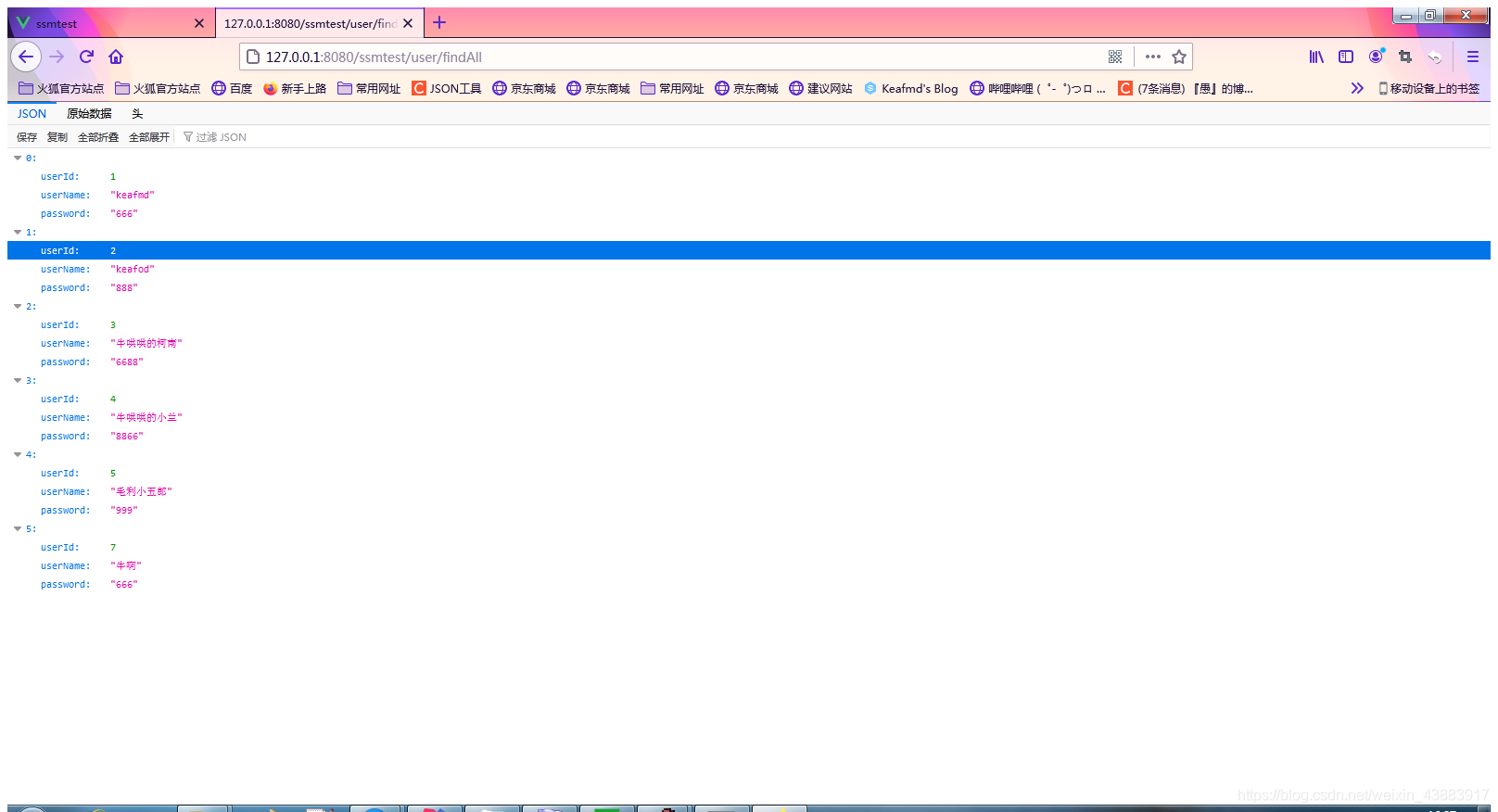The height and width of the screenshot is (812, 1498).
Task: Select the userId 5 row
Action: click(x=749, y=473)
